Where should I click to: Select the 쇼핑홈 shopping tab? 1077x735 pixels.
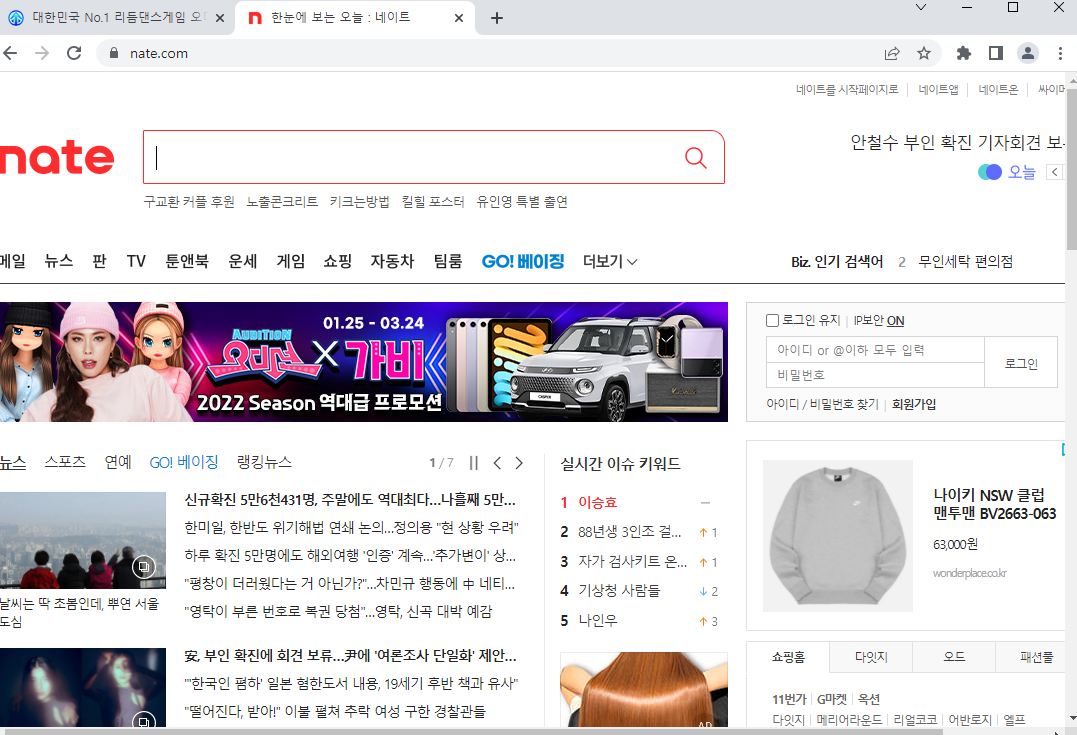point(788,657)
